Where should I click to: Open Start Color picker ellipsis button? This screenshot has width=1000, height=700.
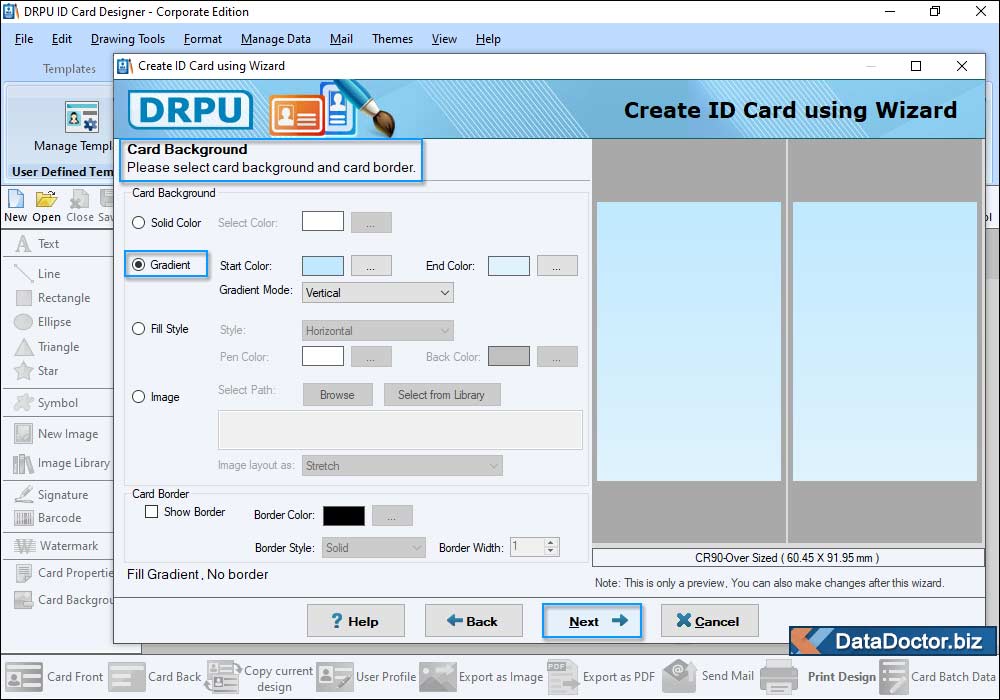pos(371,265)
